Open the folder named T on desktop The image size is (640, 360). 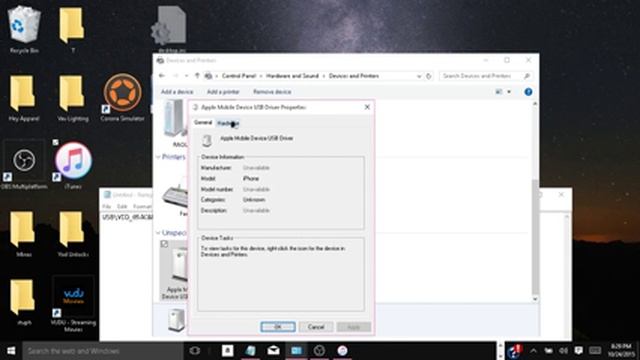[x=73, y=29]
